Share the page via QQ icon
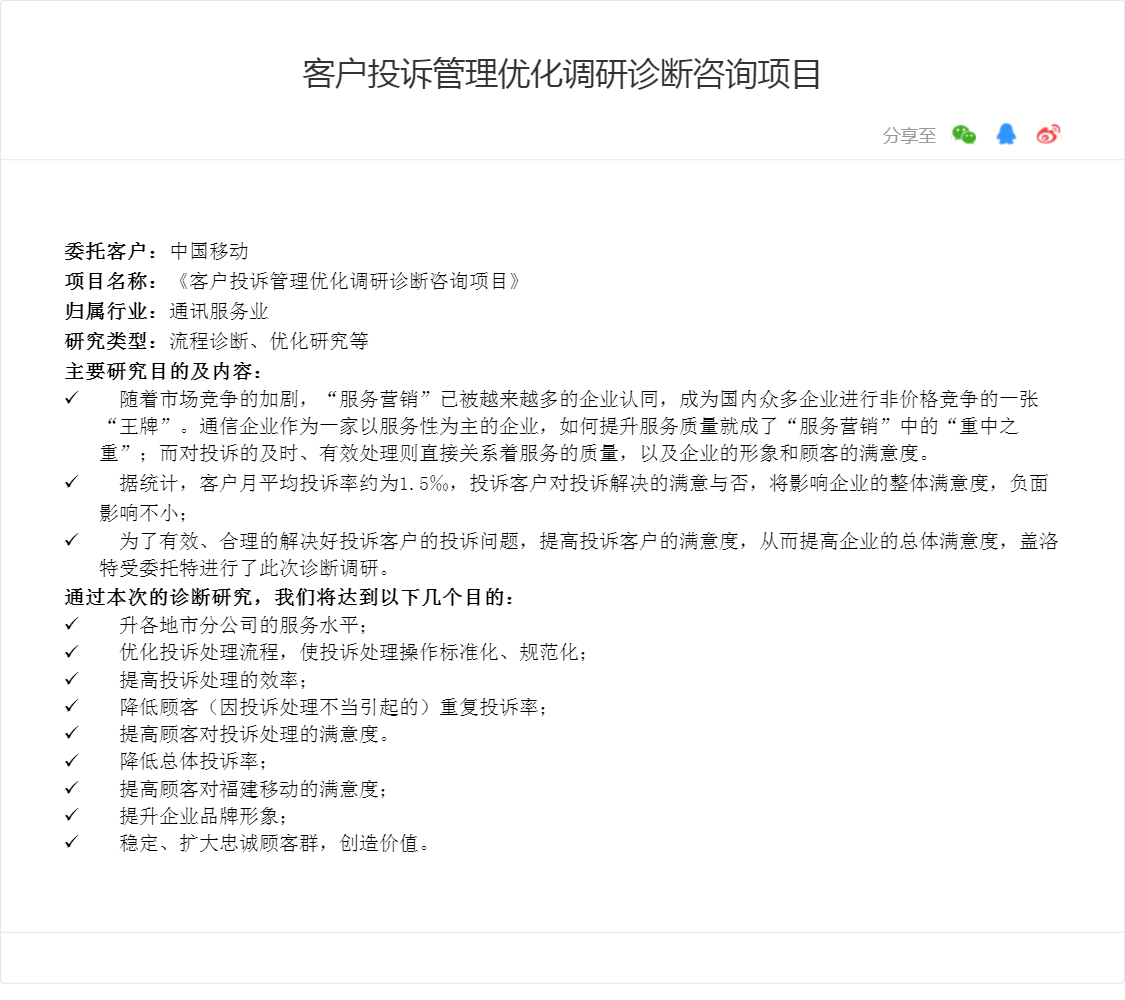This screenshot has height=1000, width=1125. (1006, 134)
